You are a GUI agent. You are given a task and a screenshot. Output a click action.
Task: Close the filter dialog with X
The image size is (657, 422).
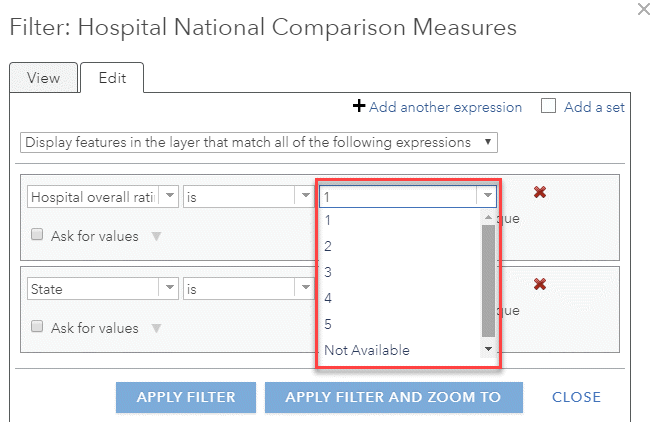coord(642,8)
